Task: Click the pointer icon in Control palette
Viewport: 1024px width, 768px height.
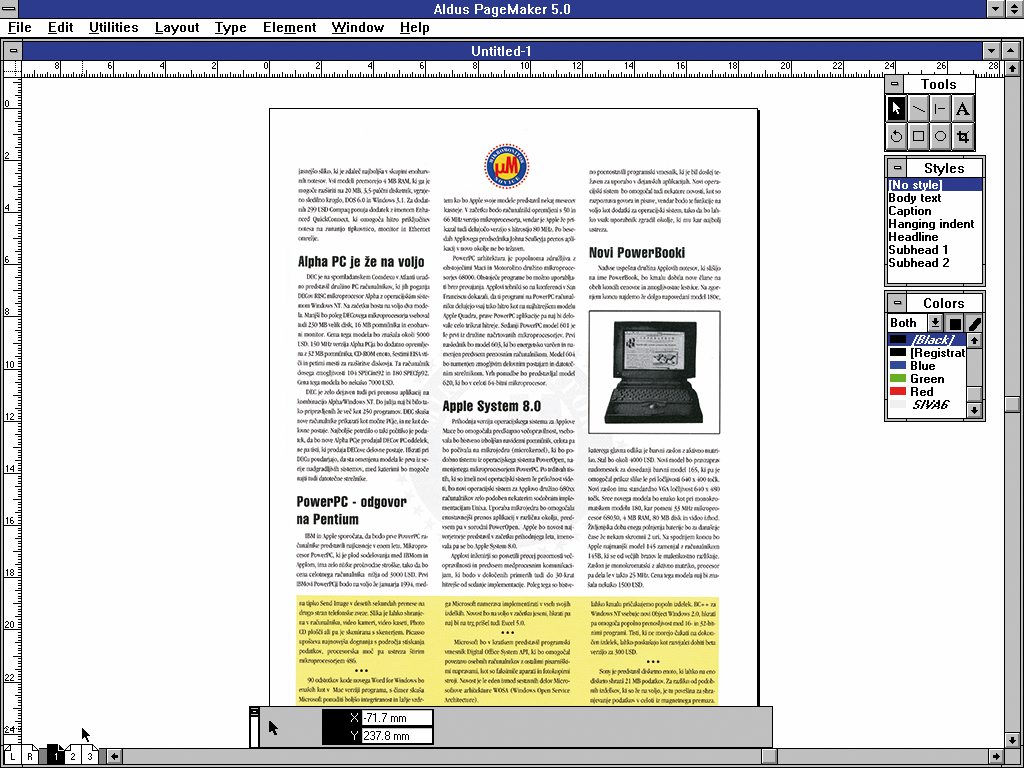Action: click(273, 728)
